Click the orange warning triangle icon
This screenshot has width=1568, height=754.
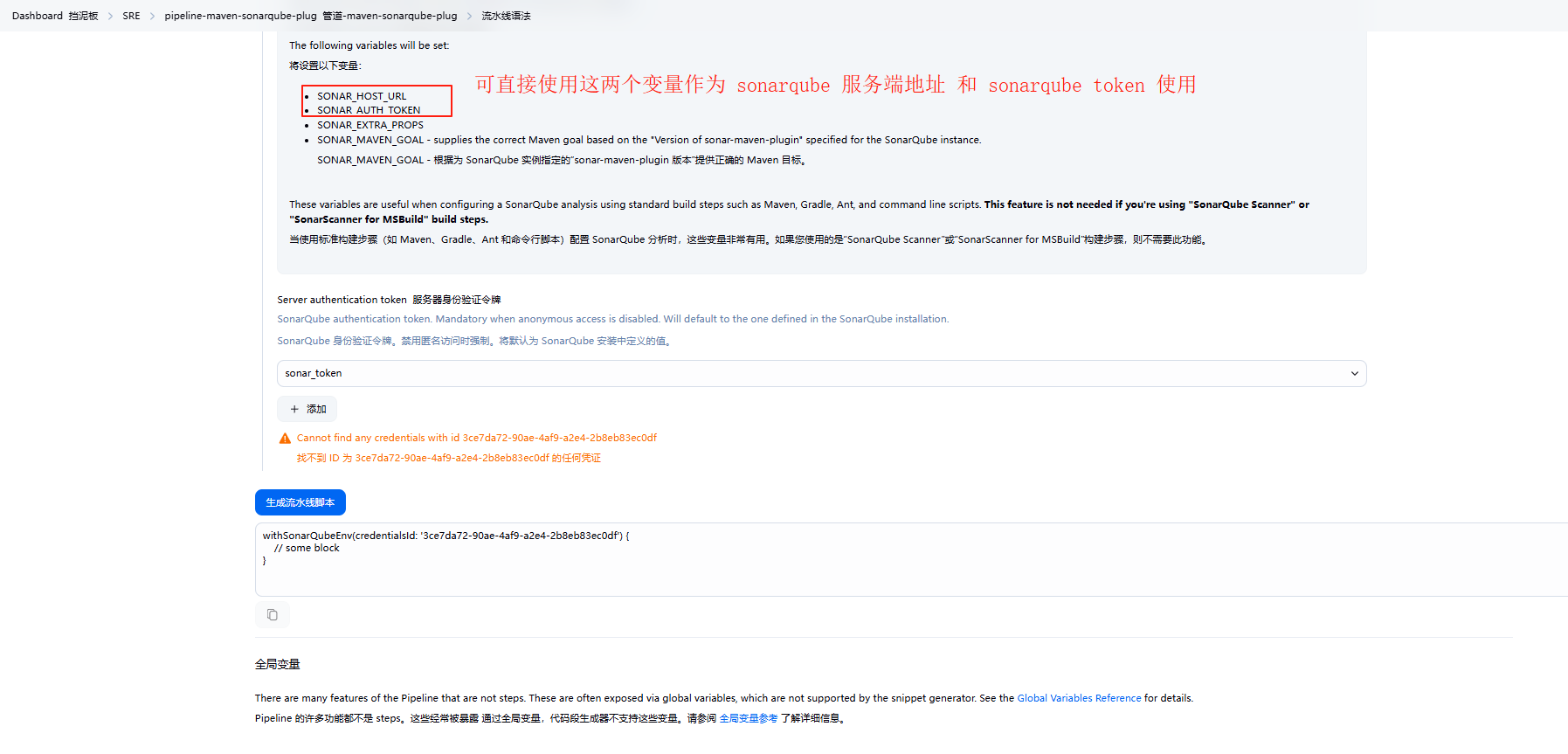pyautogui.click(x=285, y=439)
